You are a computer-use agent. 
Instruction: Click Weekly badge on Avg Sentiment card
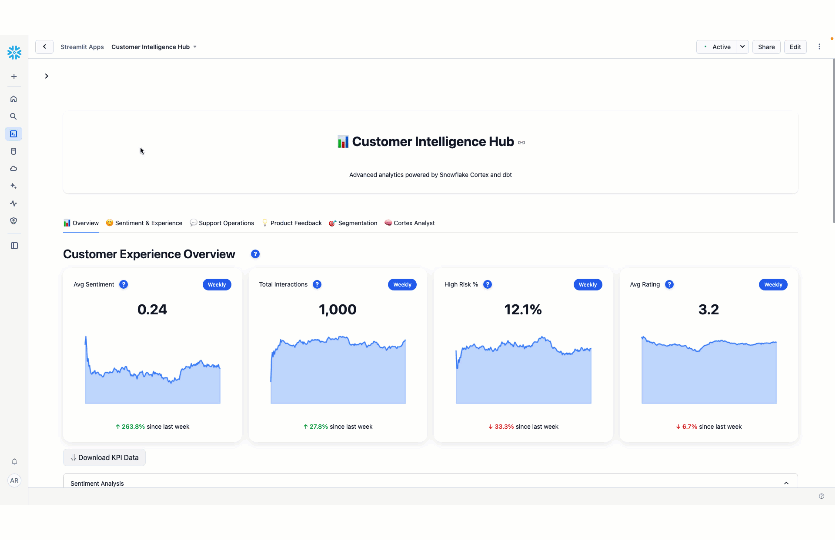[x=217, y=284]
